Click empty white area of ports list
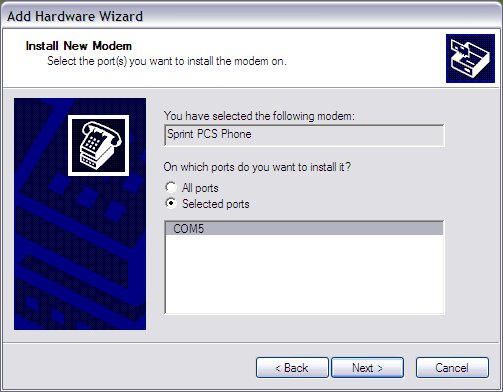503x392 pixels. point(304,274)
